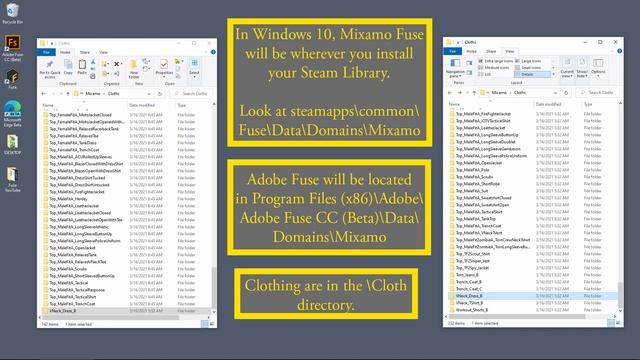
Task: Click the Move to icon in Organize
Action: point(105,64)
